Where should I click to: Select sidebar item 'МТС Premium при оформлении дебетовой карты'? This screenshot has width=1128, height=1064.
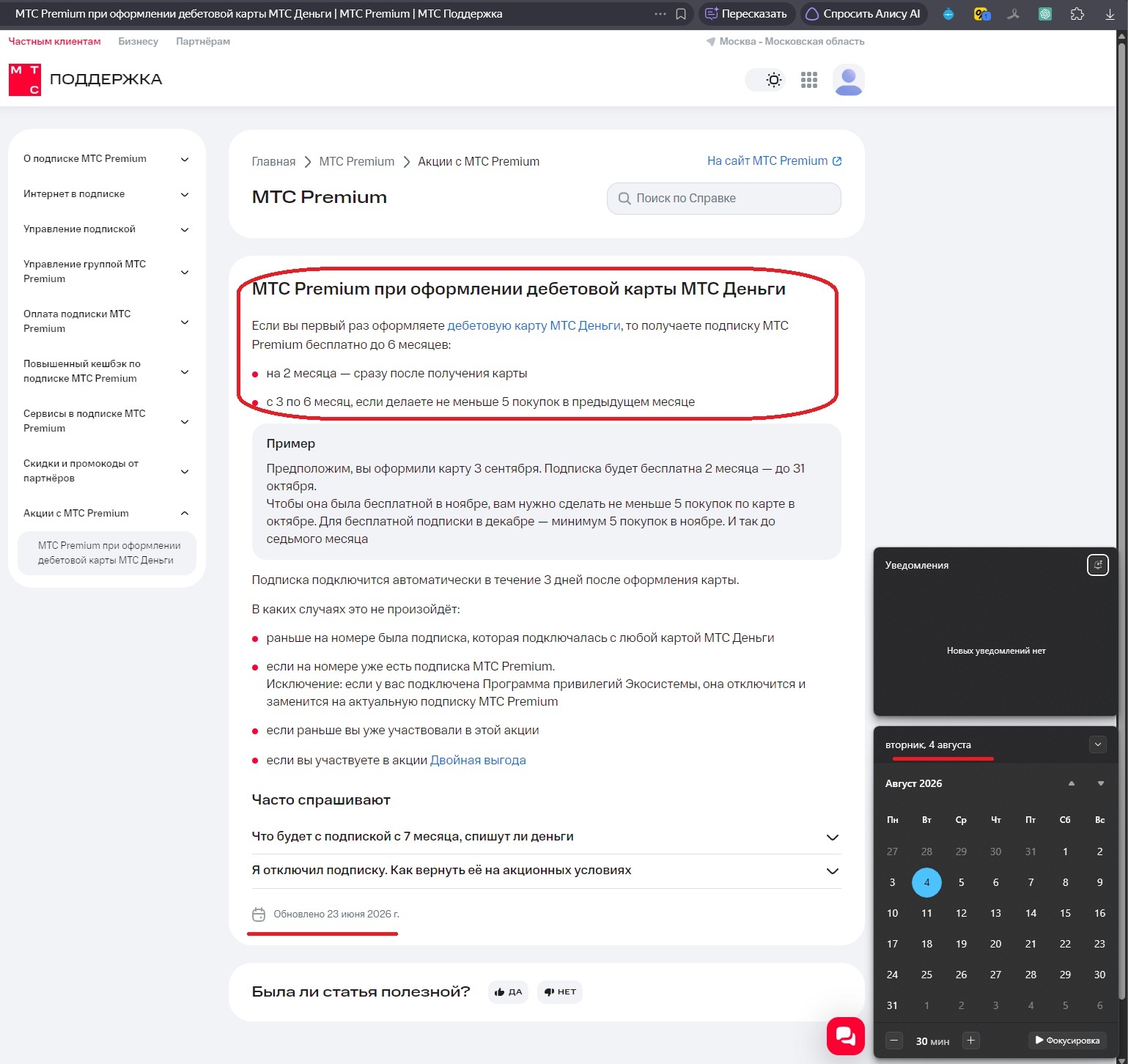click(x=107, y=553)
